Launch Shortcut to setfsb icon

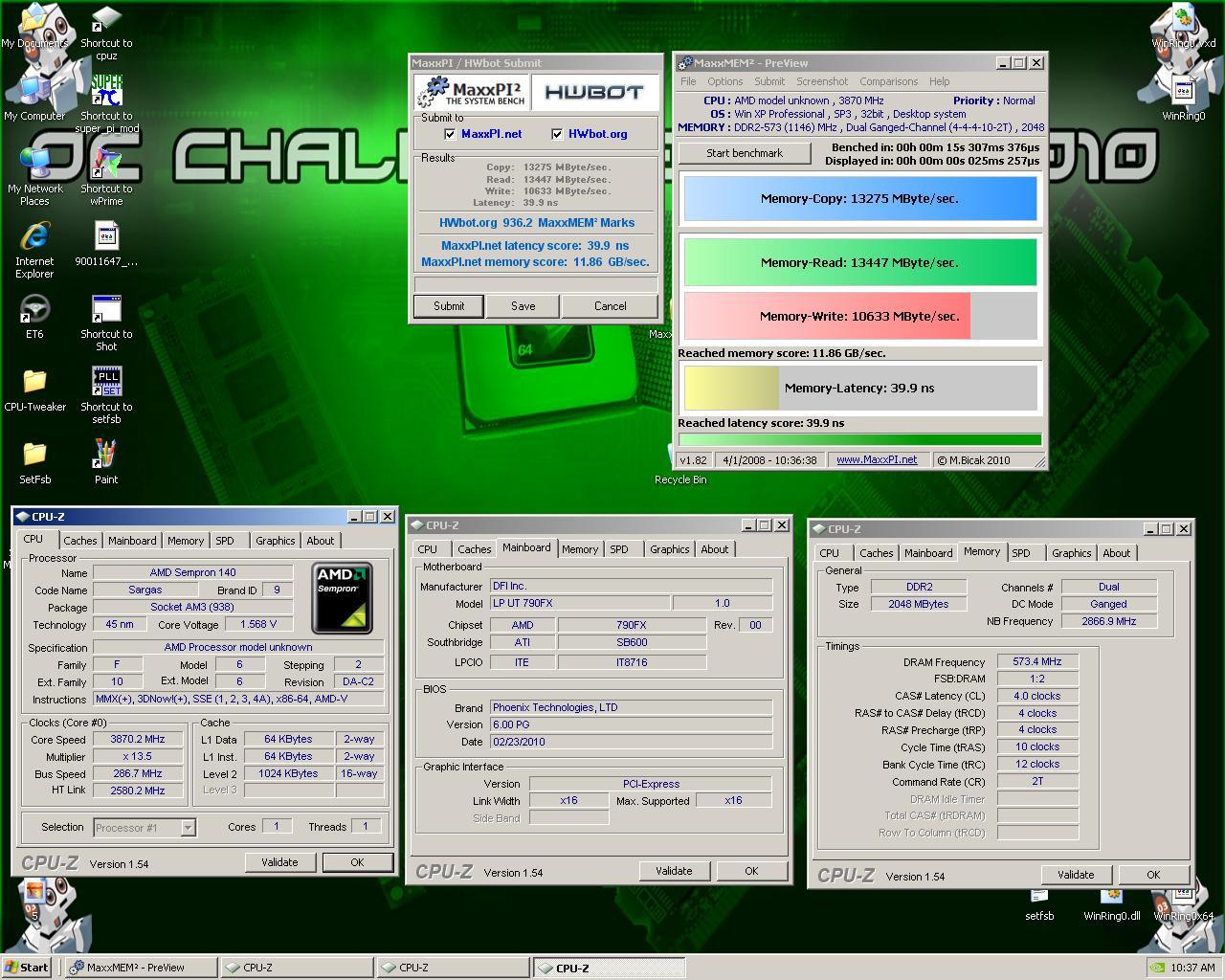click(x=106, y=395)
